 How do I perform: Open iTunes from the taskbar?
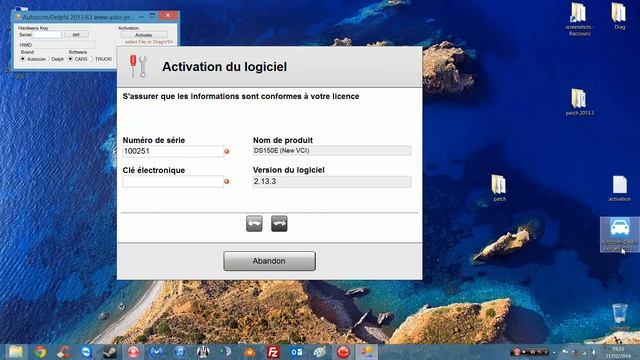tap(180, 352)
